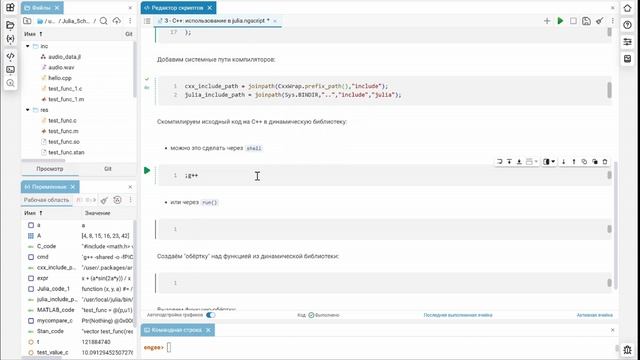Open help with the question mark icon
The height and width of the screenshot is (360, 640).
pyautogui.click(x=627, y=25)
